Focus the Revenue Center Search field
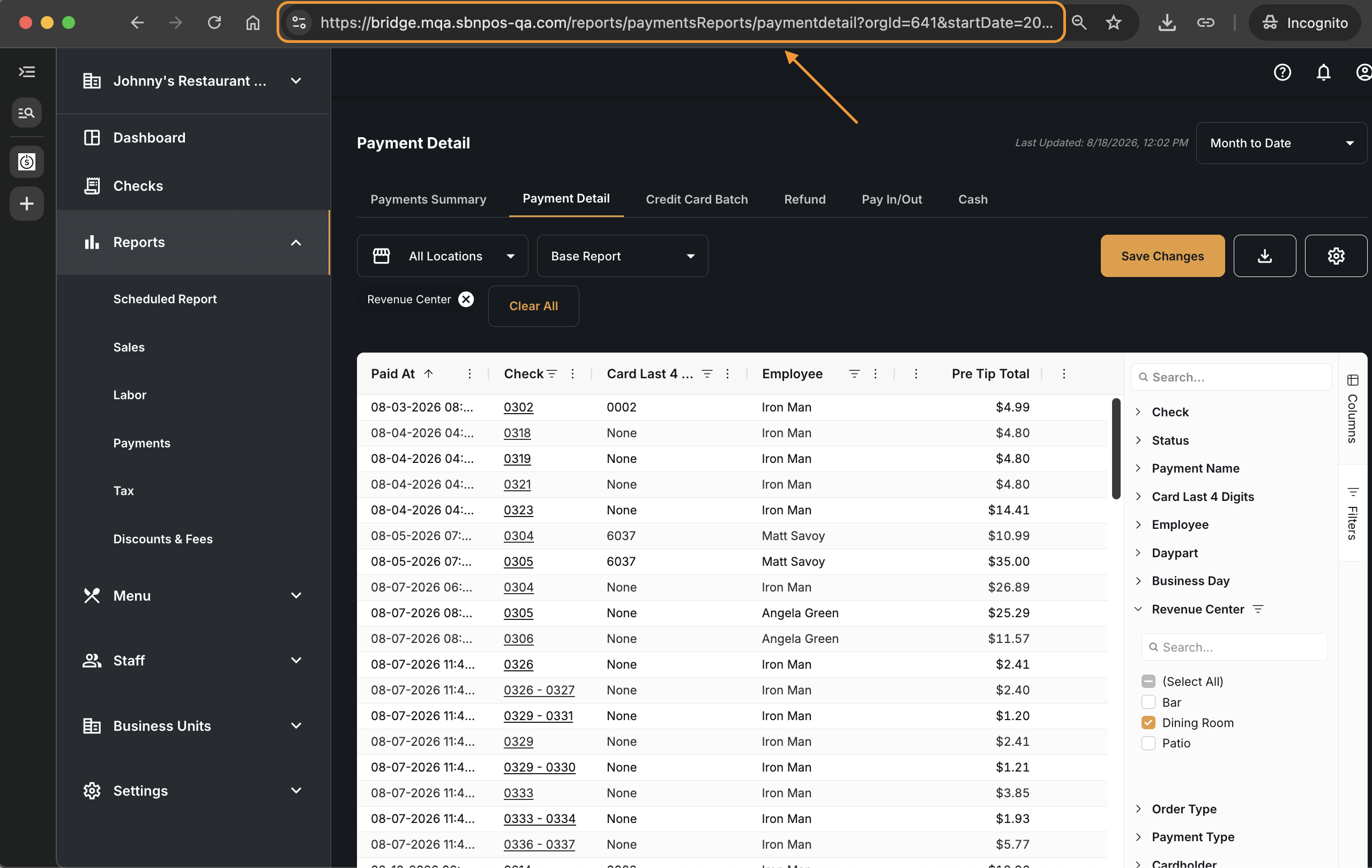Viewport: 1372px width, 868px height. [1235, 648]
